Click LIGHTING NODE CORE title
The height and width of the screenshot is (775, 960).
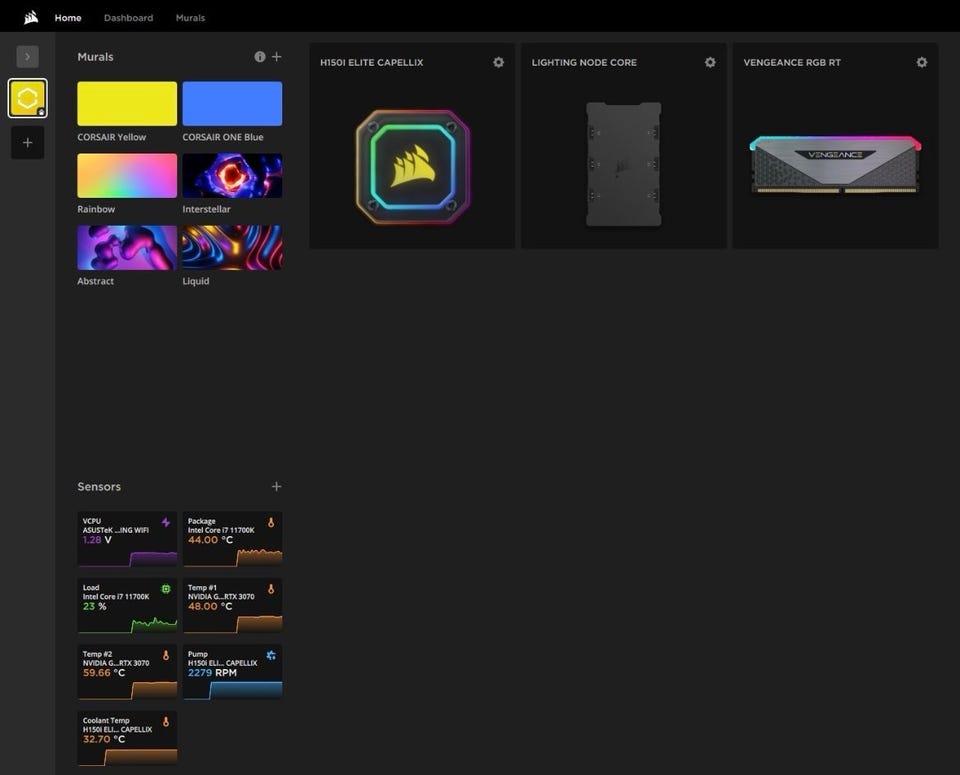click(x=584, y=62)
